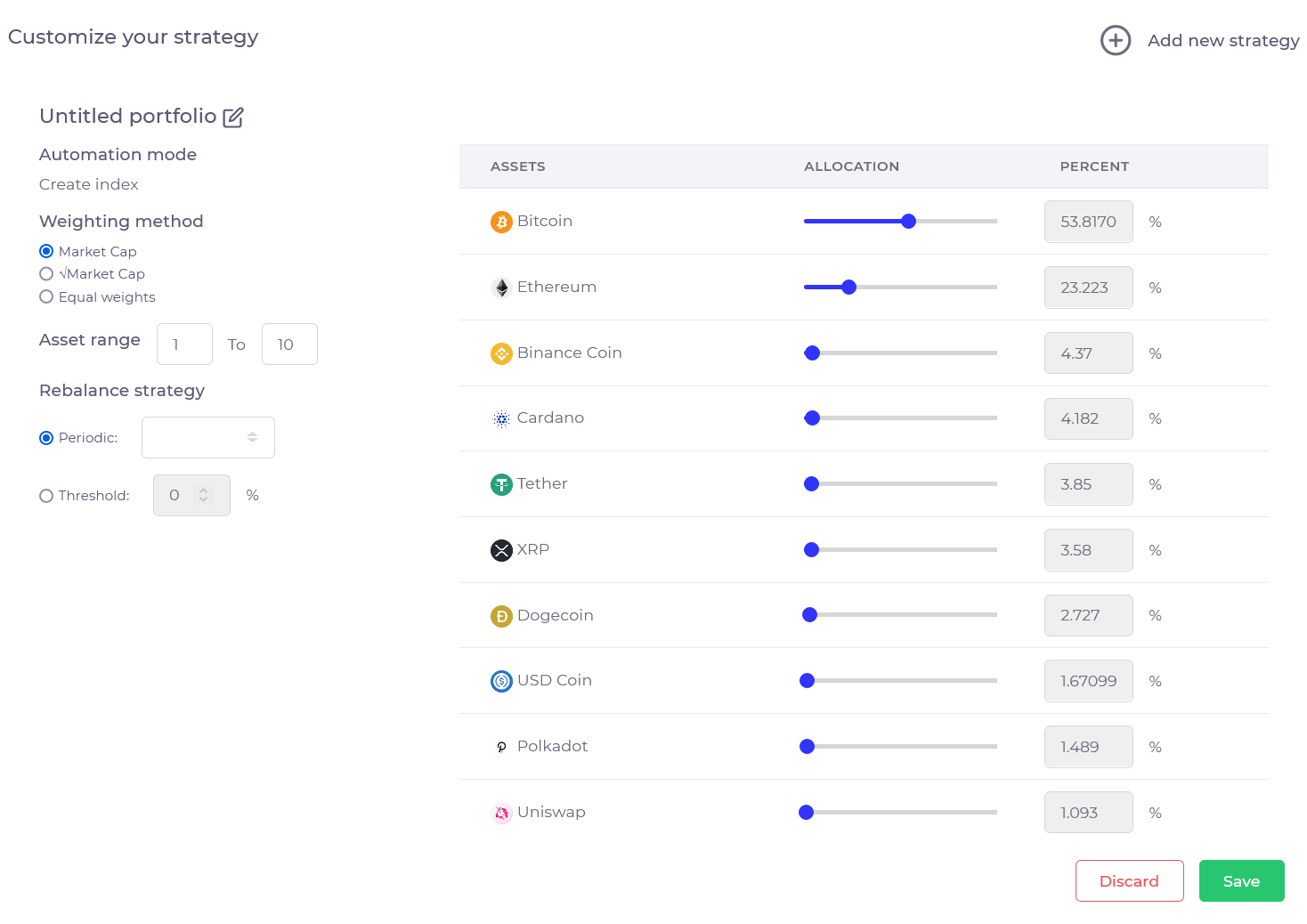Save the strategy
1307x924 pixels.
1241,880
